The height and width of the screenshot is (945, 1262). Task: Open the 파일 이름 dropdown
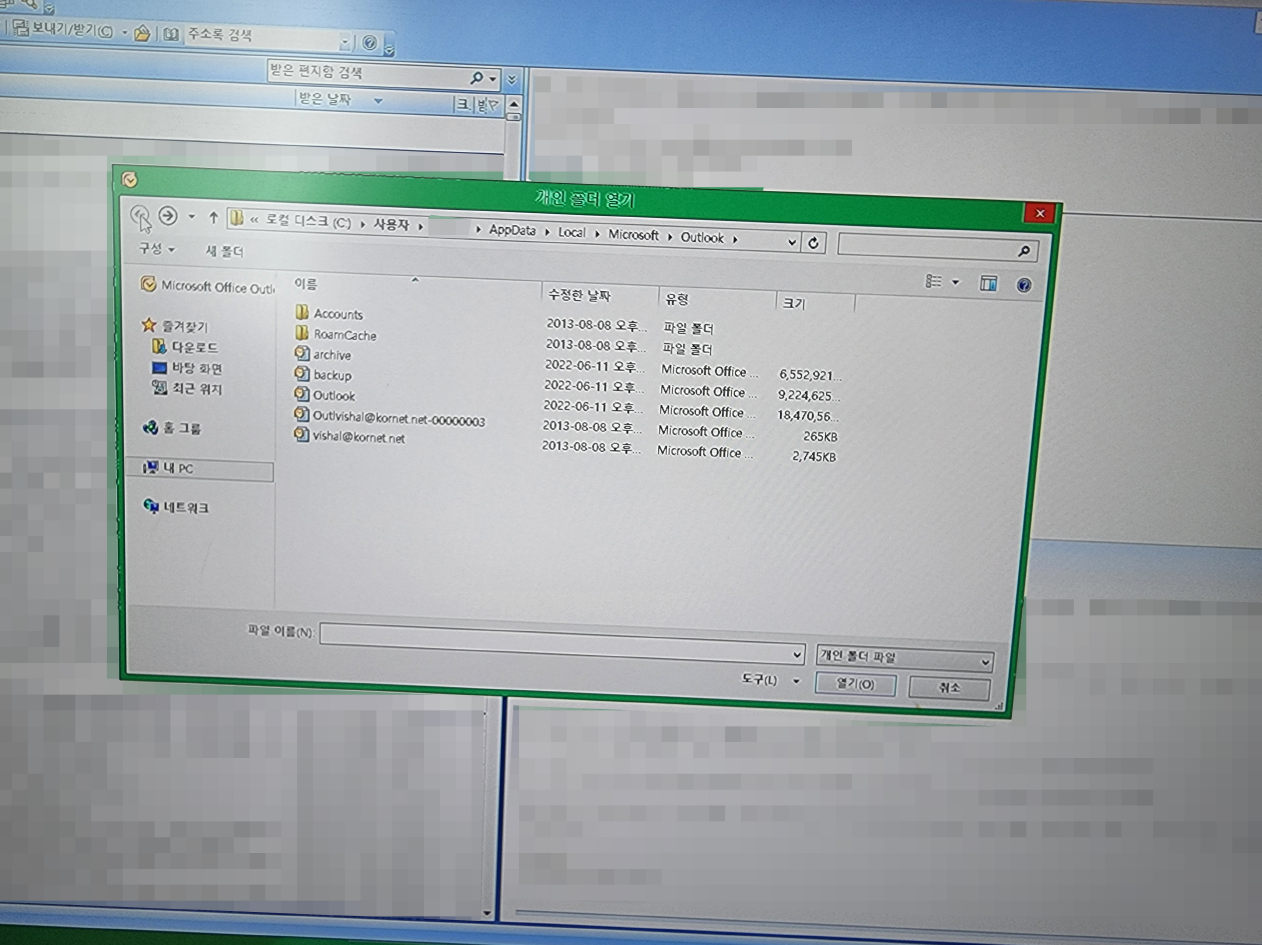[797, 655]
